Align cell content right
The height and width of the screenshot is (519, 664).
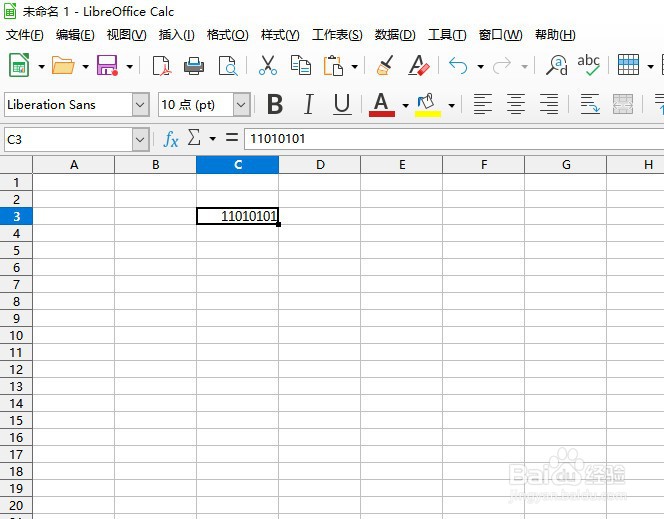coord(549,104)
